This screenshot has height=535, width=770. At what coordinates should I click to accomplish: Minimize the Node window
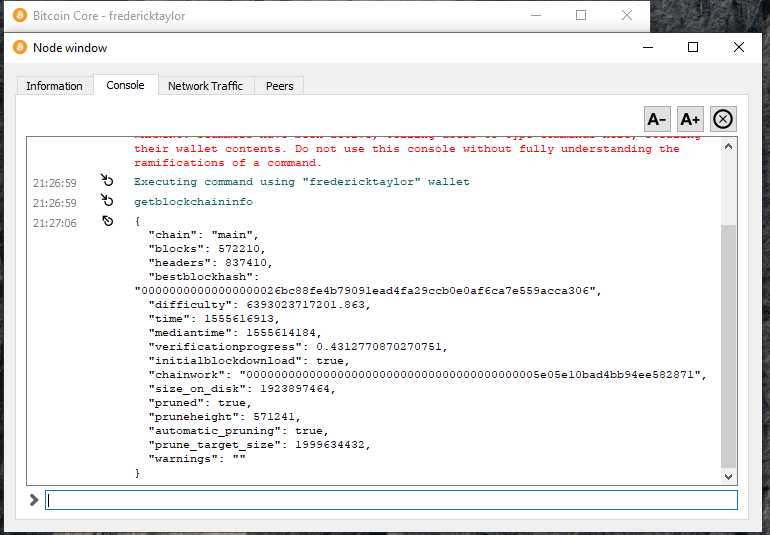pyautogui.click(x=648, y=47)
